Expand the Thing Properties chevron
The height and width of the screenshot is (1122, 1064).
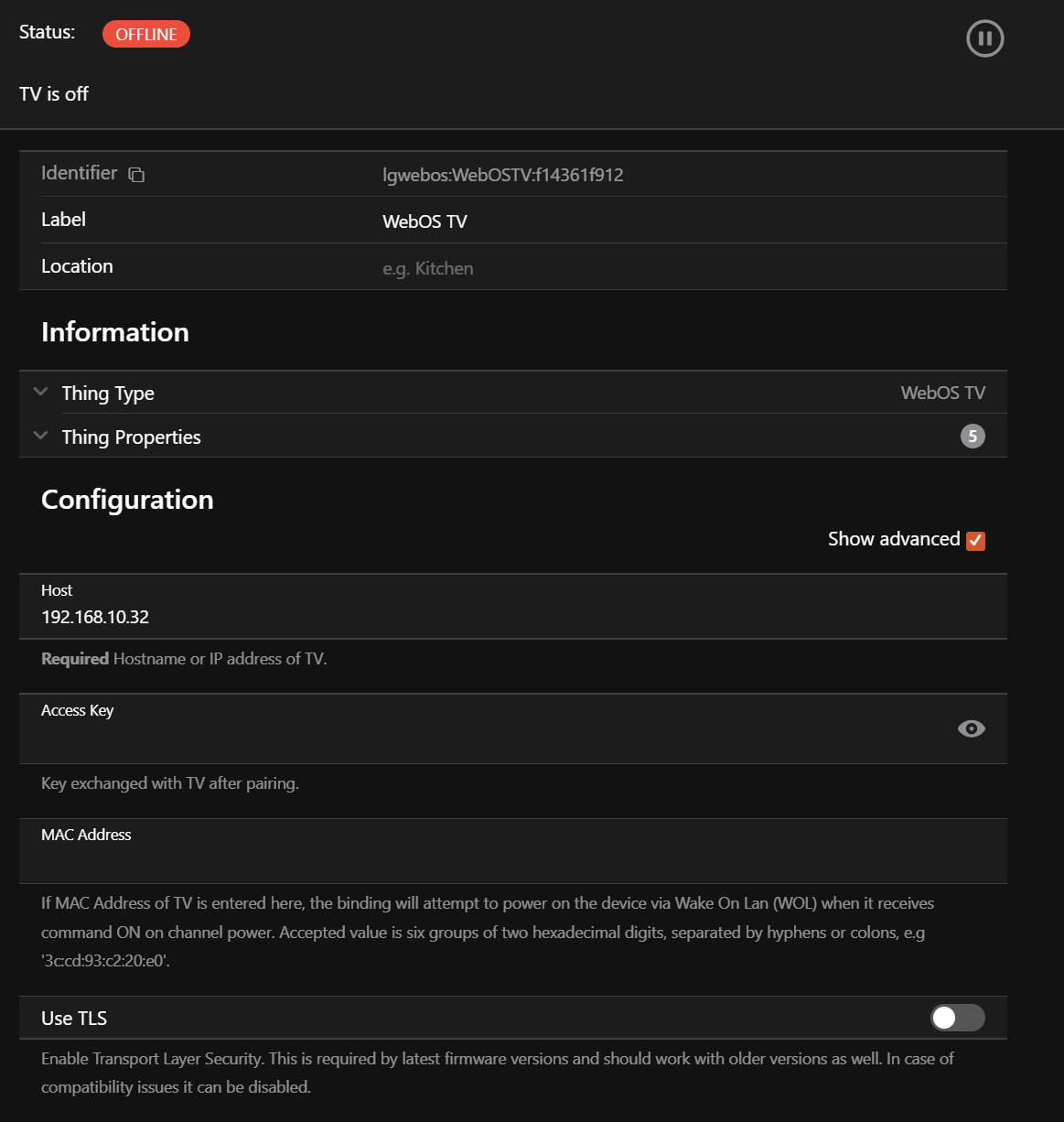[x=40, y=436]
